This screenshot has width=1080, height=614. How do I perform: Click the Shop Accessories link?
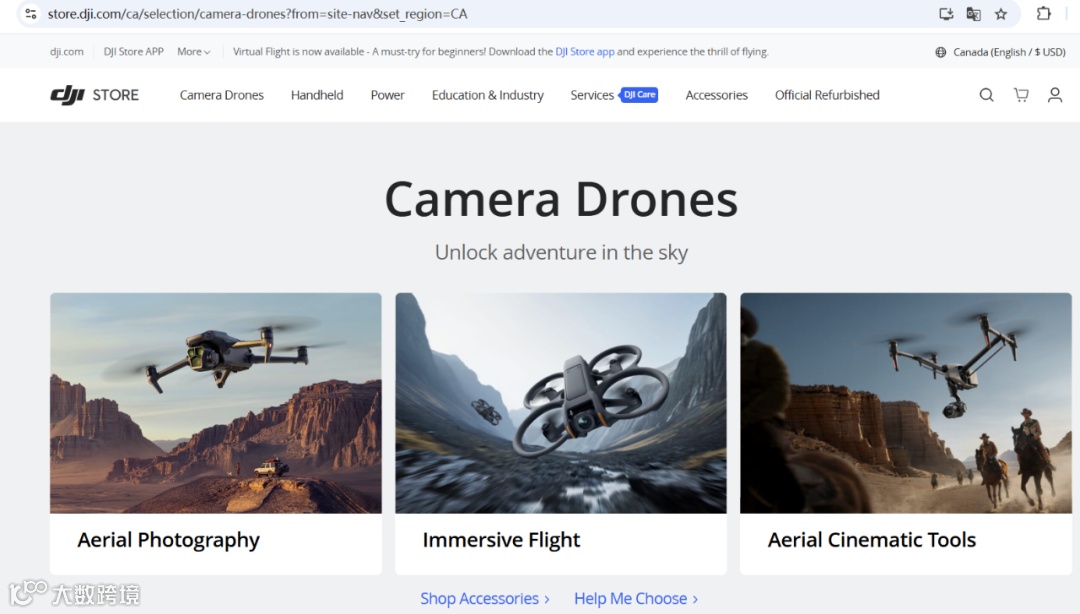point(485,598)
